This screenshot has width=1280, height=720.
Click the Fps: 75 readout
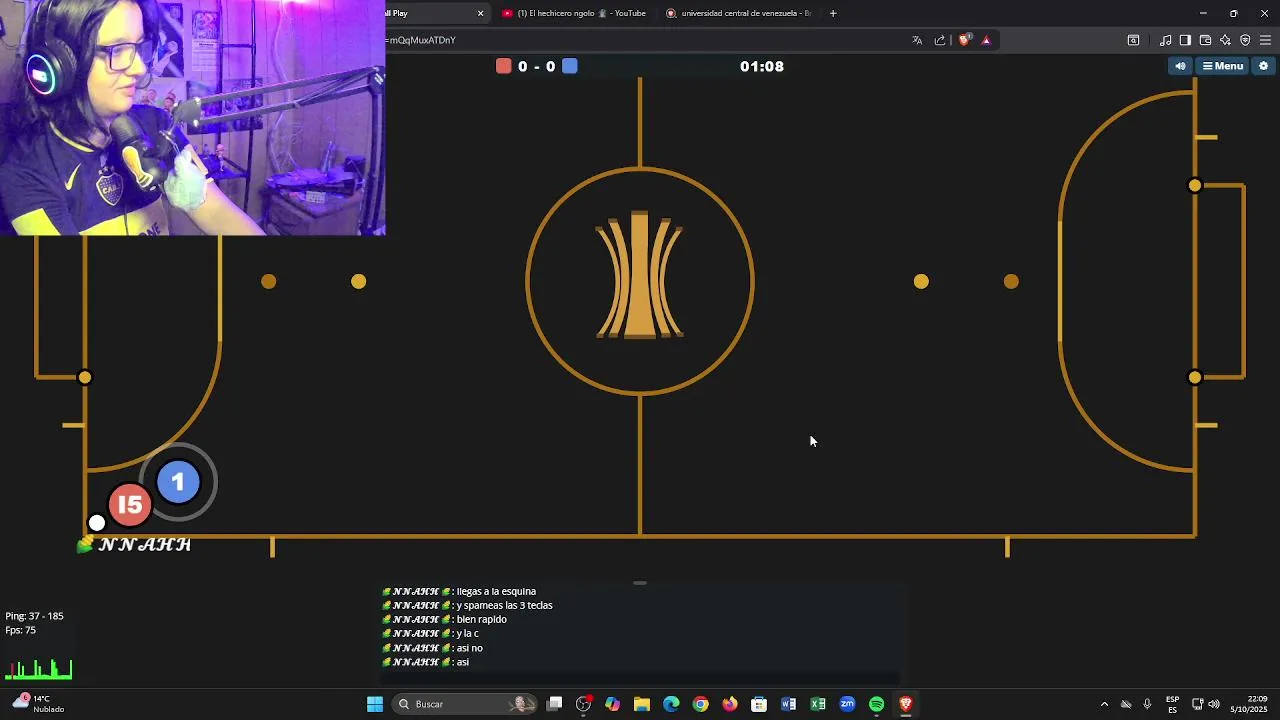coord(20,630)
